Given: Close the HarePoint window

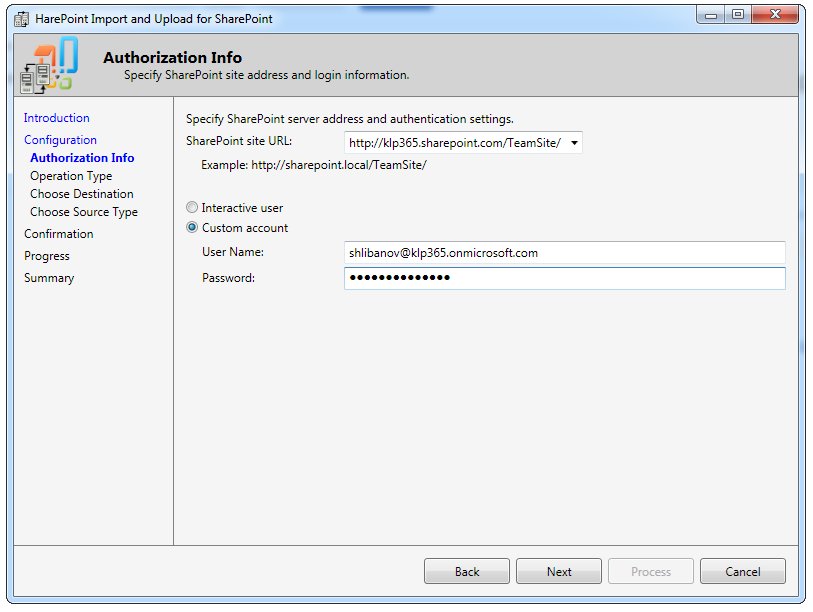Looking at the screenshot, I should [775, 15].
